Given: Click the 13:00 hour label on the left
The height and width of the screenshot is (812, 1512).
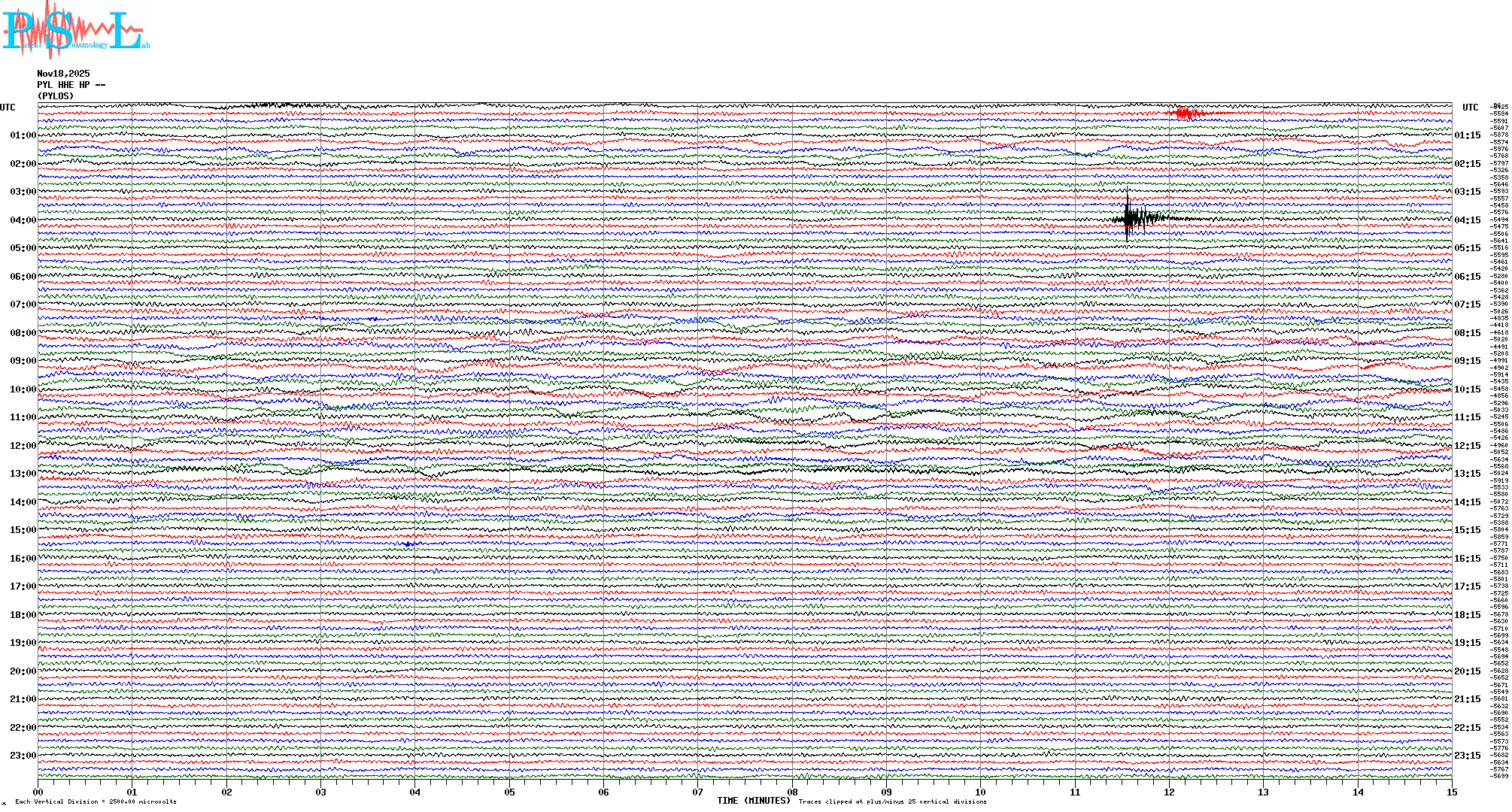Looking at the screenshot, I should 23,474.
